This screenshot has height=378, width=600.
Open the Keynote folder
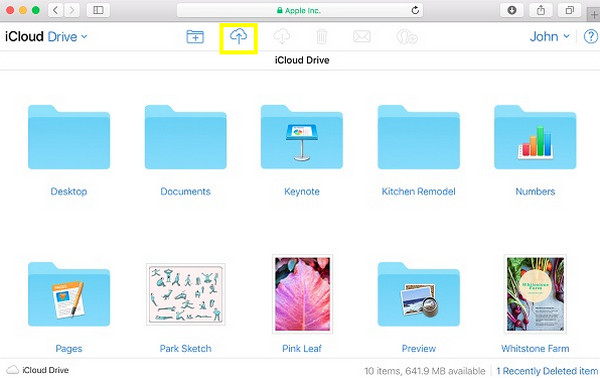tap(302, 137)
